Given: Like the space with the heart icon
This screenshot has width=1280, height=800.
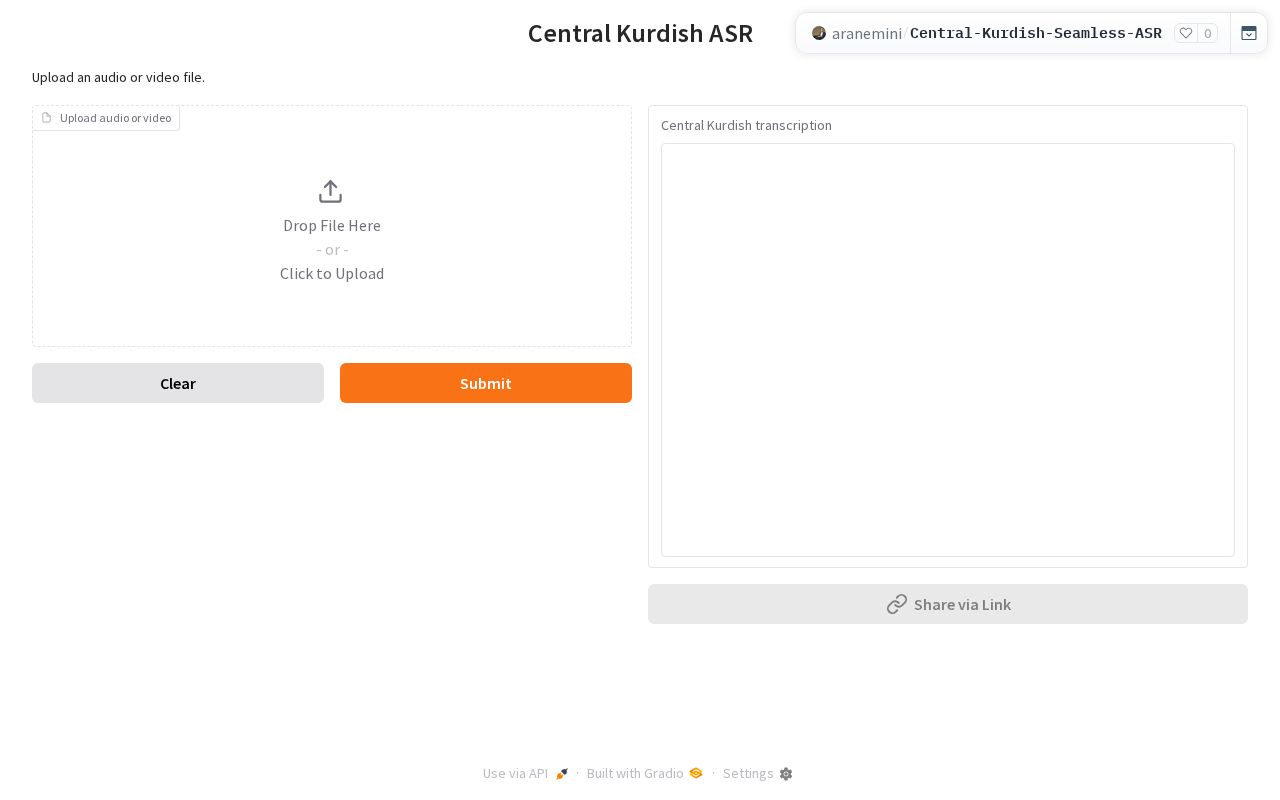Looking at the screenshot, I should [1186, 33].
